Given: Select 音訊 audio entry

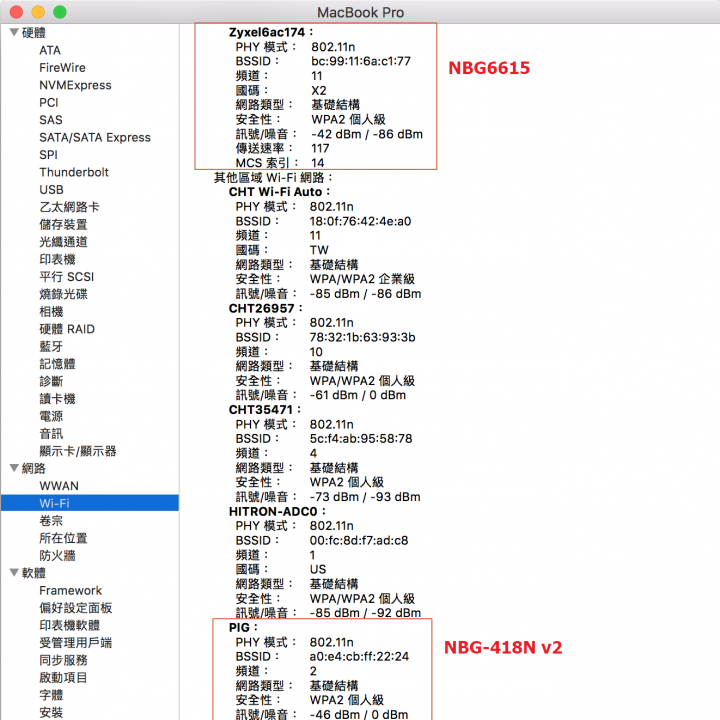Looking at the screenshot, I should click(x=51, y=434).
